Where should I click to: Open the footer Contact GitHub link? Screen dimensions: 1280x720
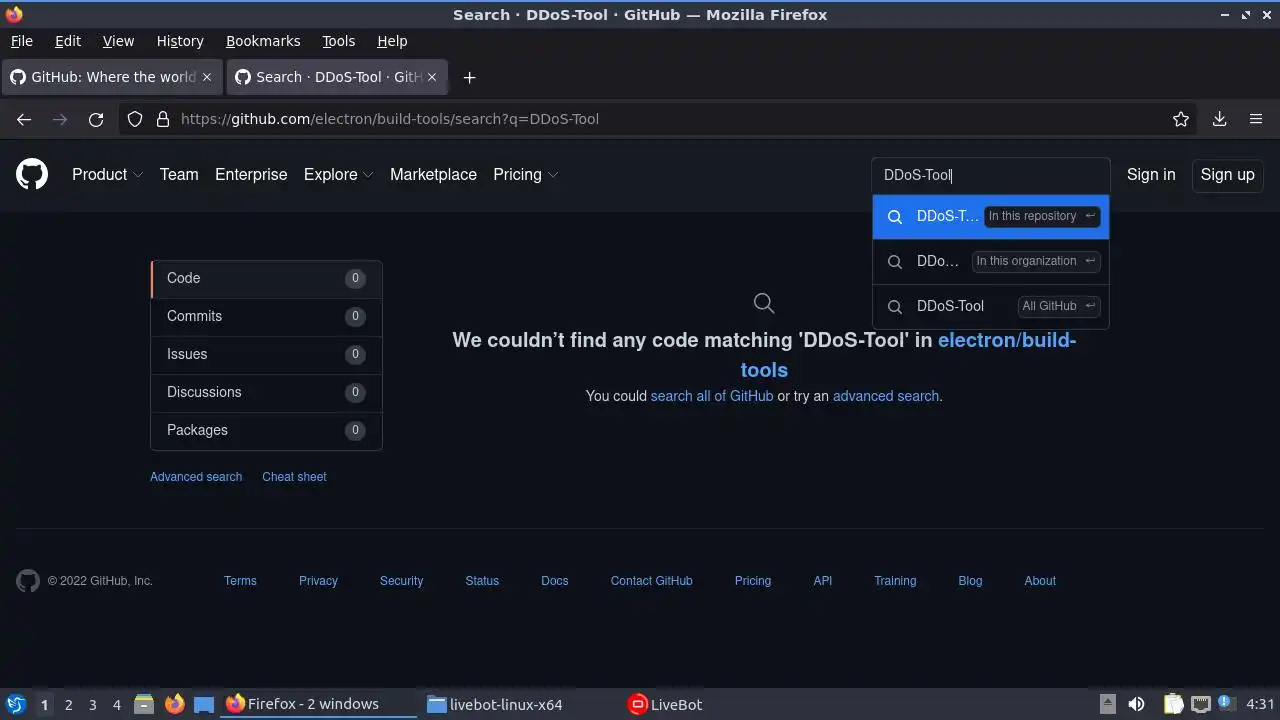coord(651,581)
